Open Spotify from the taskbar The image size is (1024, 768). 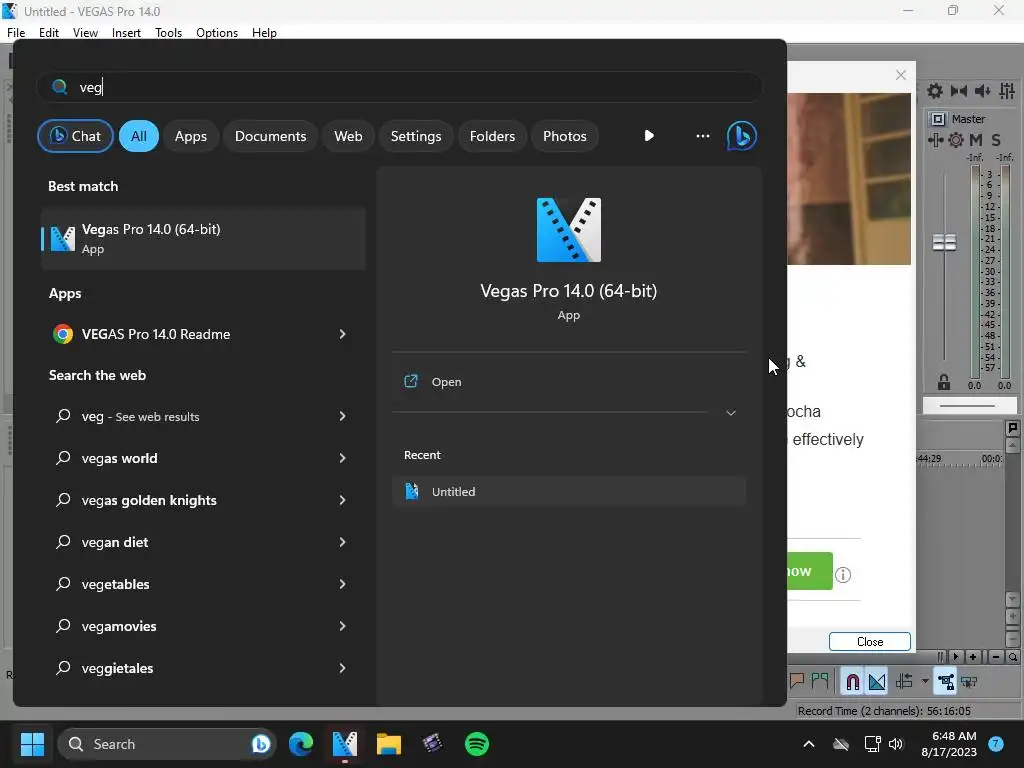477,744
